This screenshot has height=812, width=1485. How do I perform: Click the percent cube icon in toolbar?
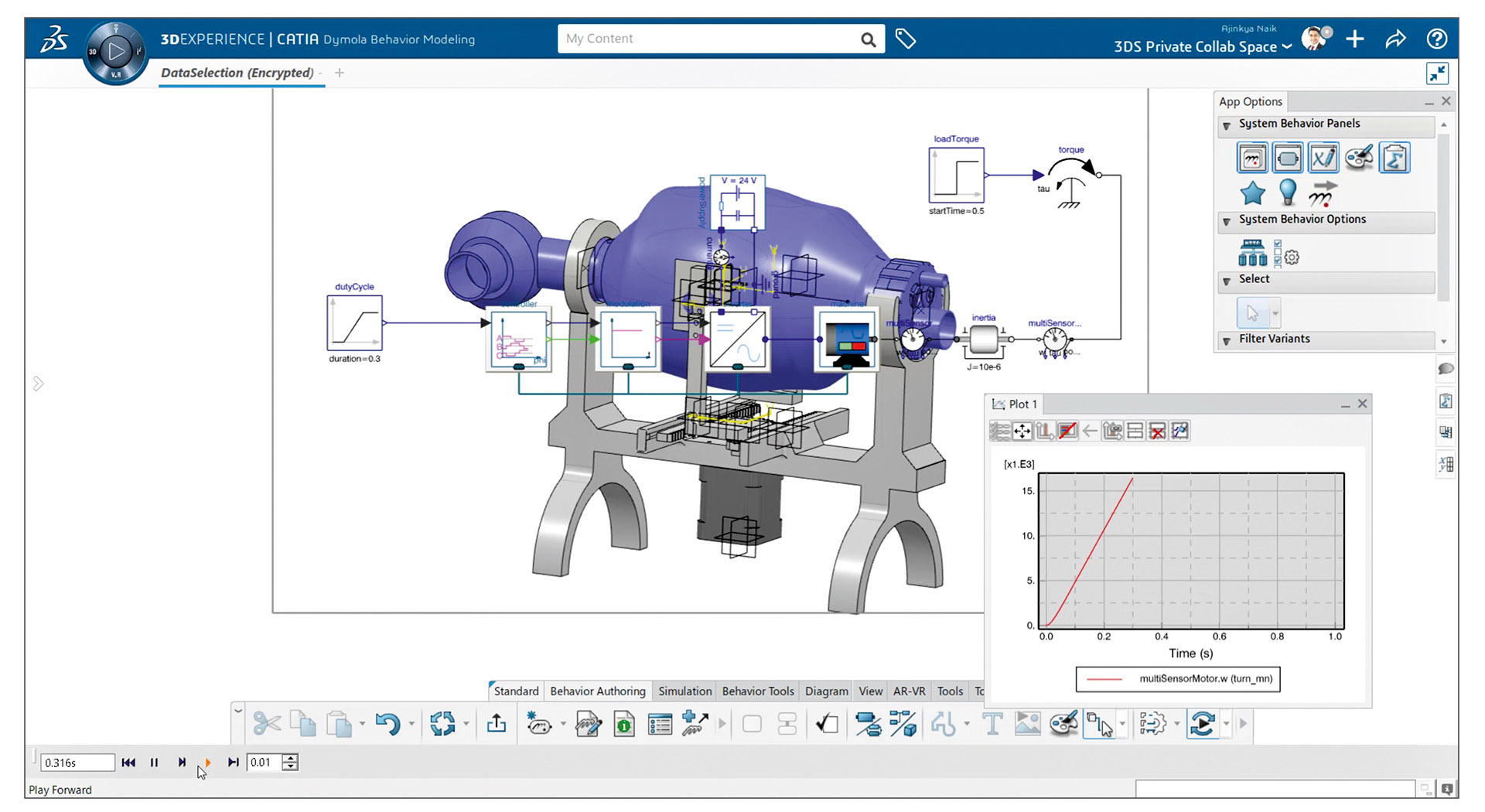(x=903, y=724)
